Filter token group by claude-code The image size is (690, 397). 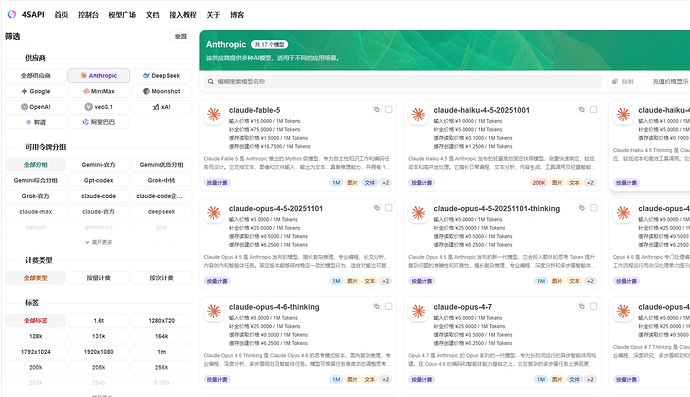[99, 196]
